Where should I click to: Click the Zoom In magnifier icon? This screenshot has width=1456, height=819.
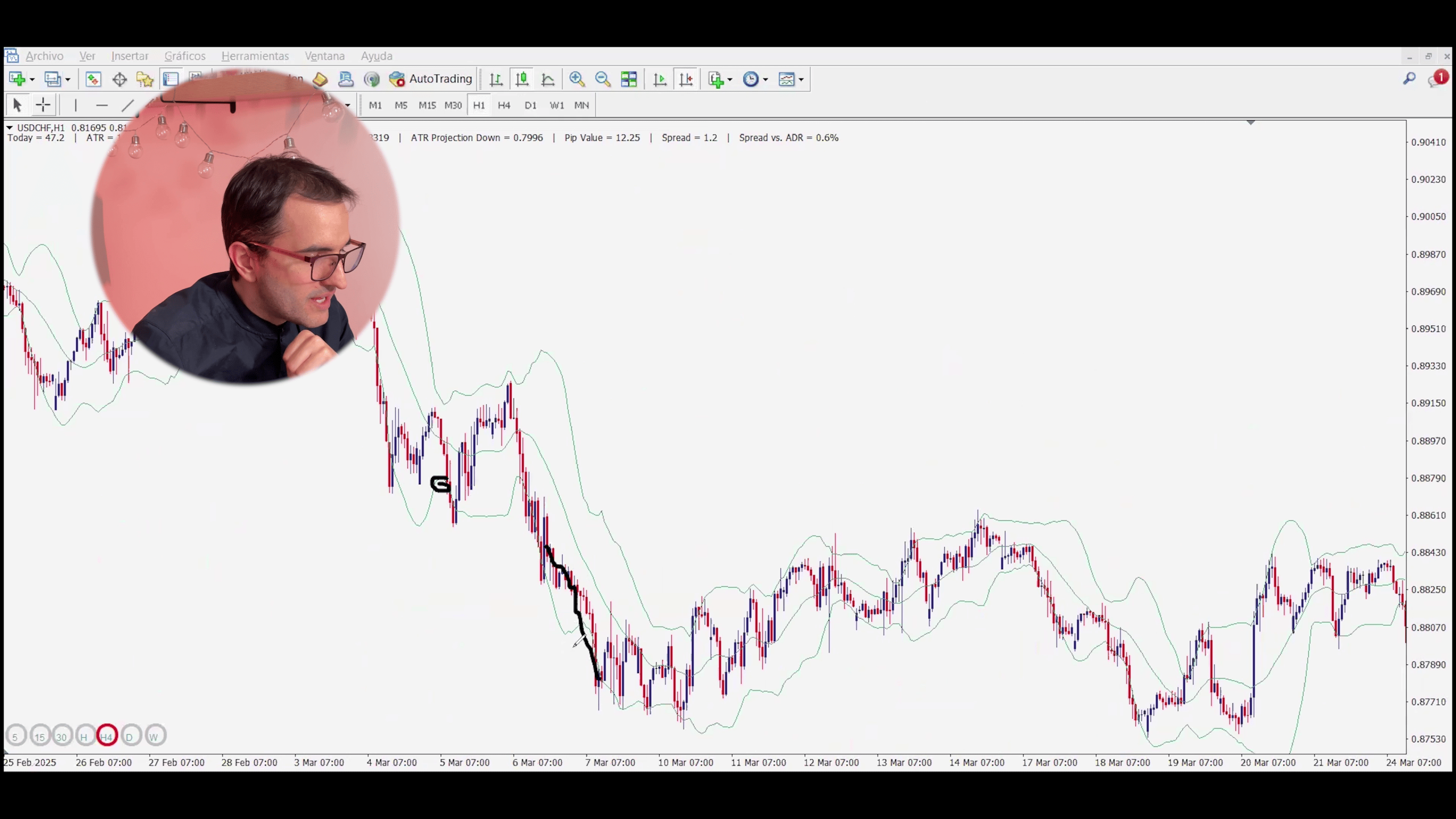pyautogui.click(x=577, y=79)
